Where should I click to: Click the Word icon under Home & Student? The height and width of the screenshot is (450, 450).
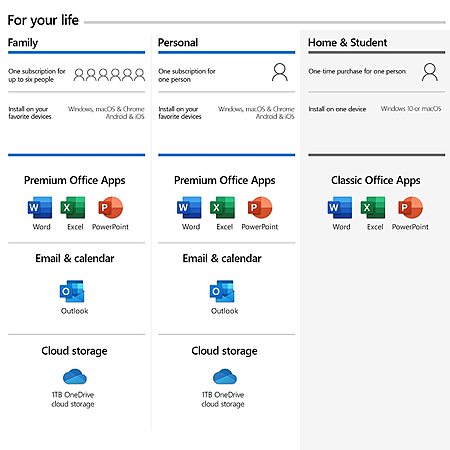click(340, 207)
